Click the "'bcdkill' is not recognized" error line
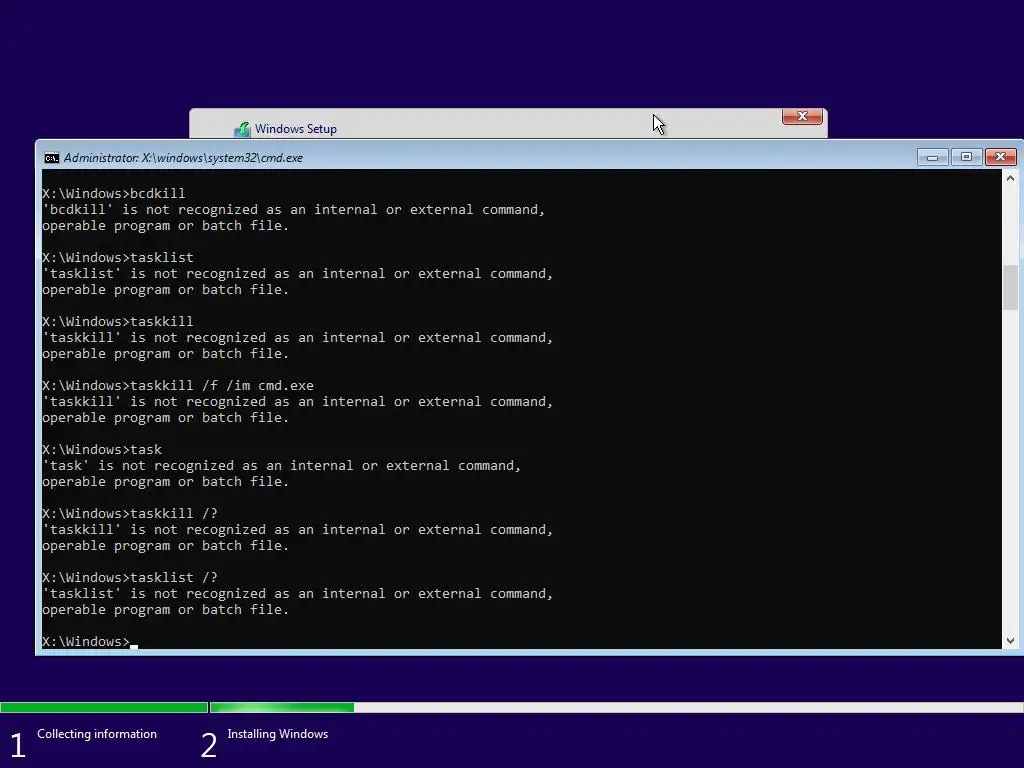This screenshot has height=768, width=1024. (293, 210)
